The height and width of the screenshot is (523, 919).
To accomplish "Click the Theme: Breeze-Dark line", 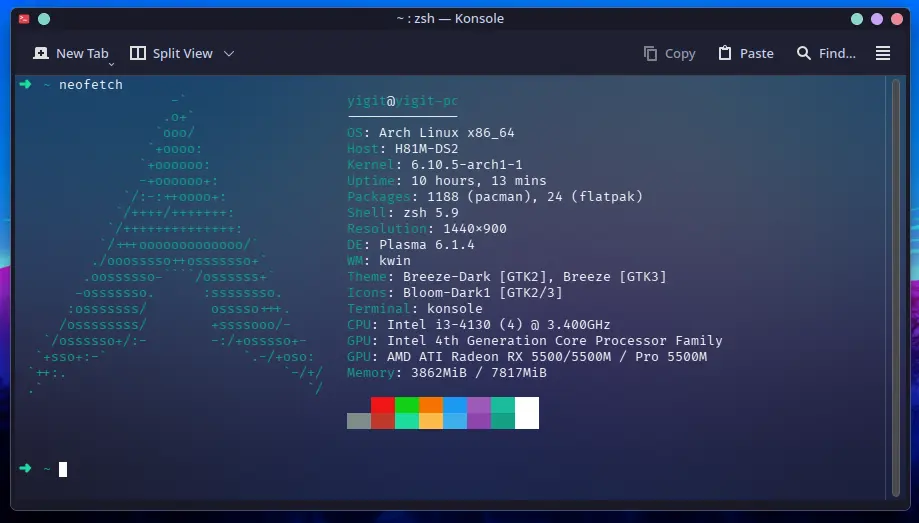I will (x=507, y=277).
